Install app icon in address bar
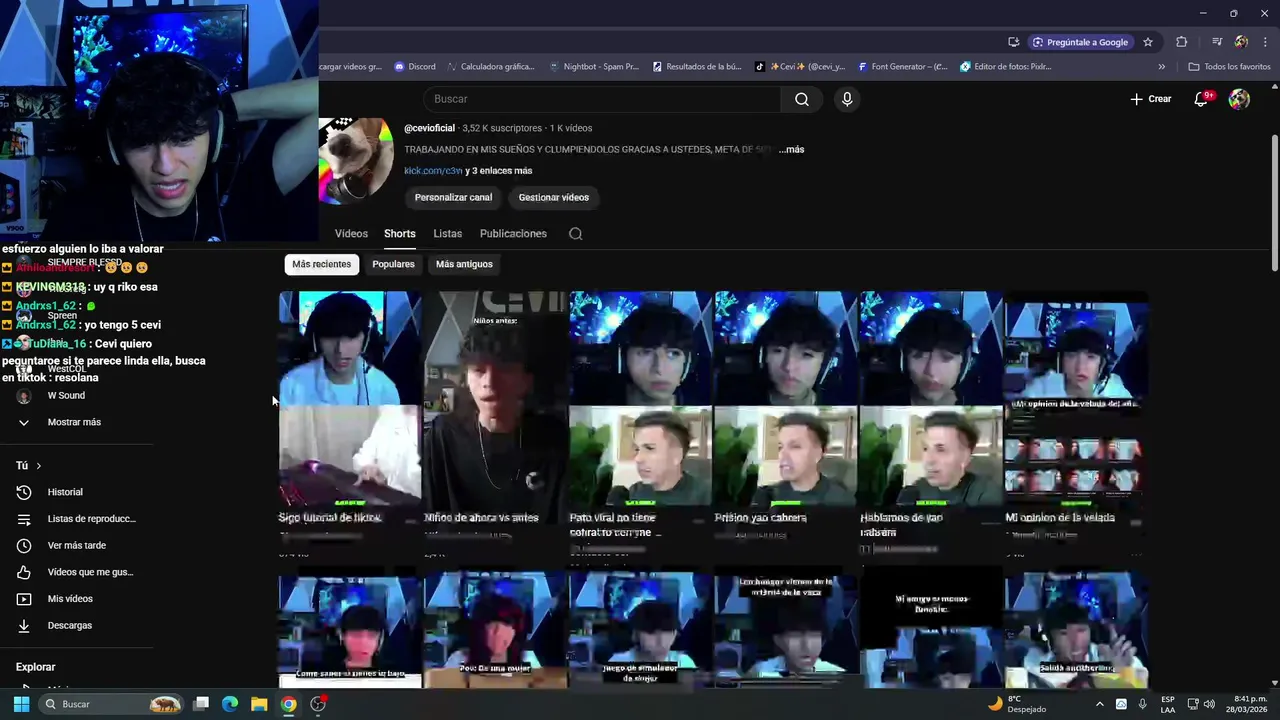 pyautogui.click(x=1014, y=42)
